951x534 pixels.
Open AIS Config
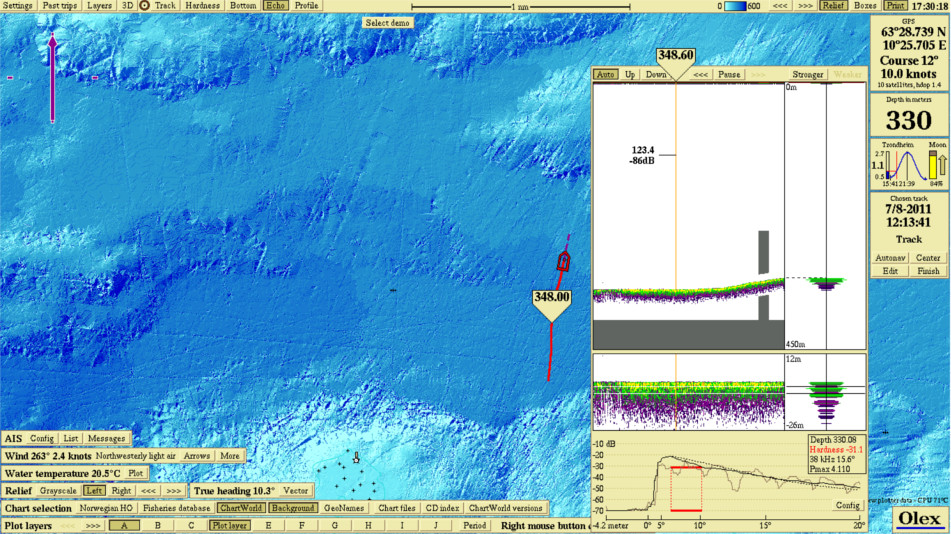coord(42,438)
